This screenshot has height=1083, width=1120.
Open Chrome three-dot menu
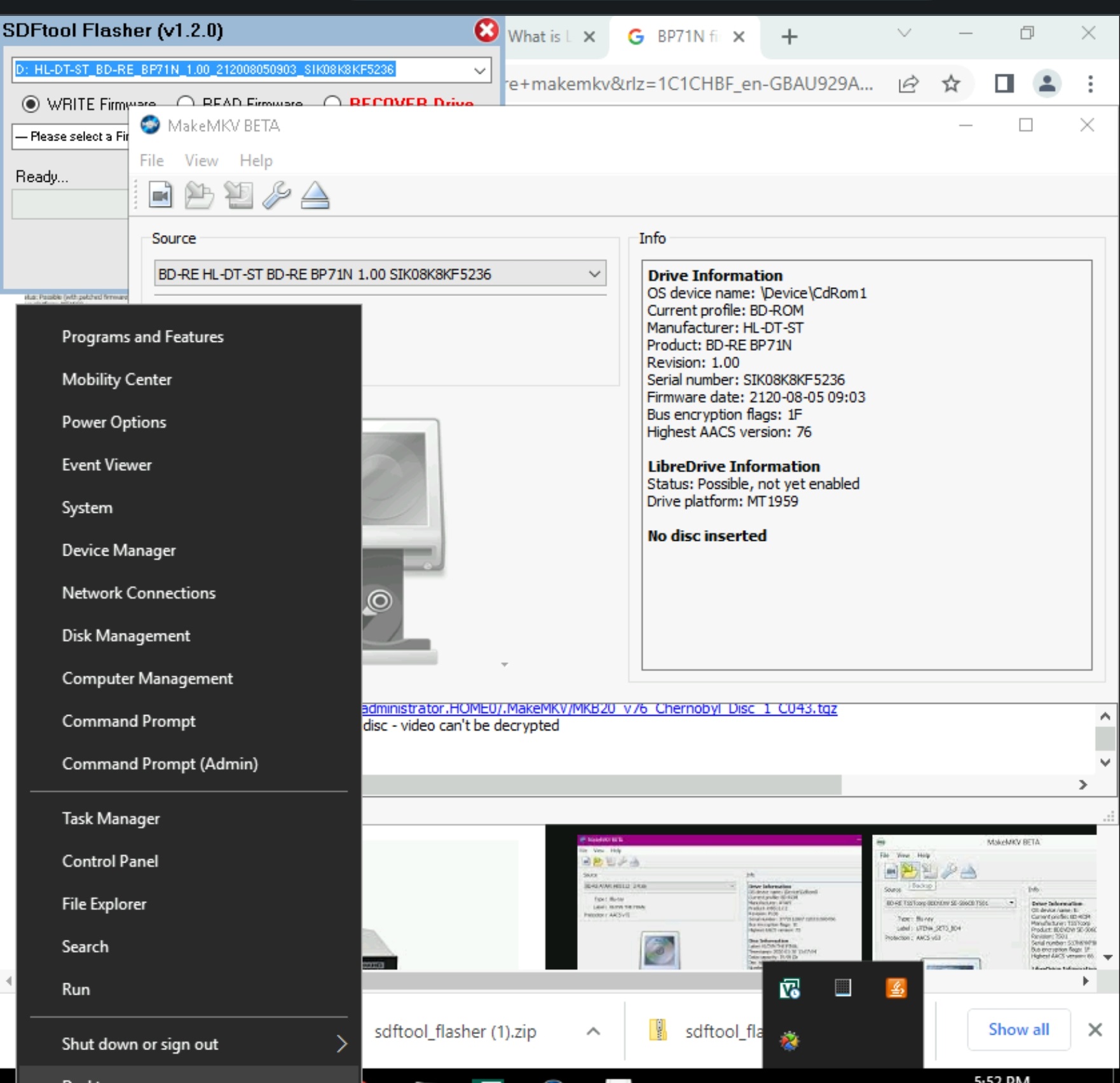1091,83
